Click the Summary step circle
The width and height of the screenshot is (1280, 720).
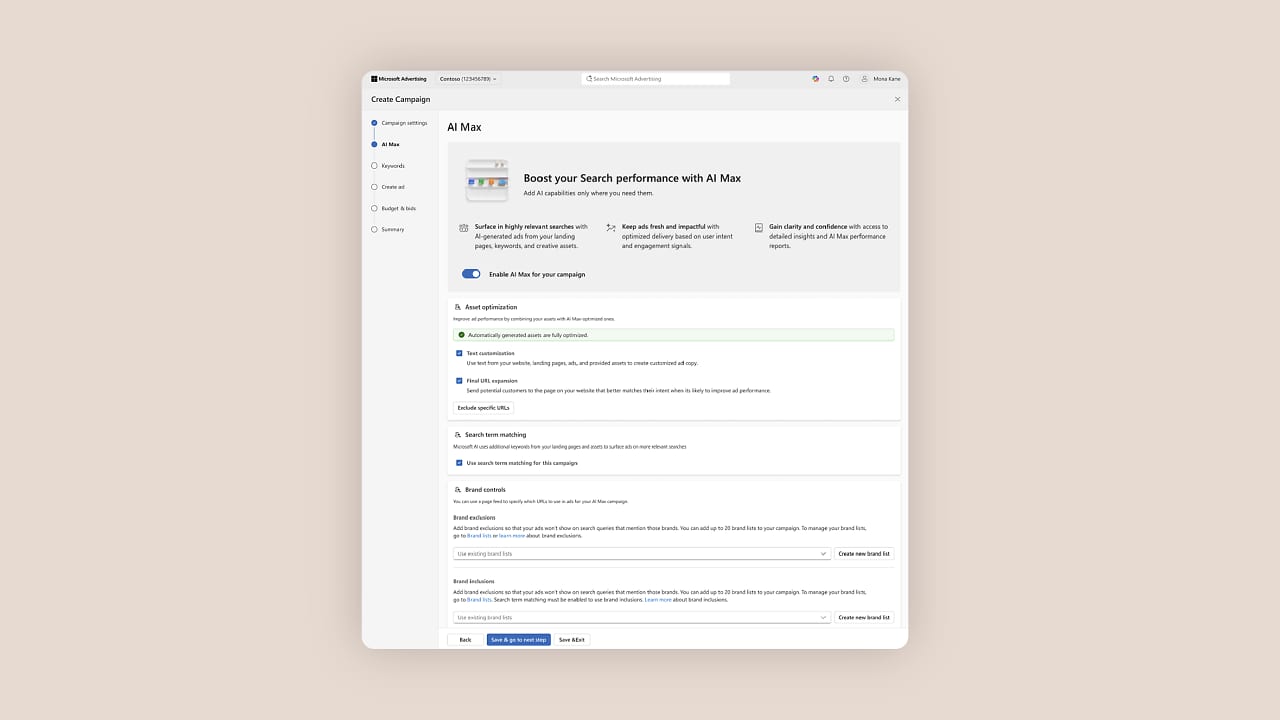click(374, 229)
